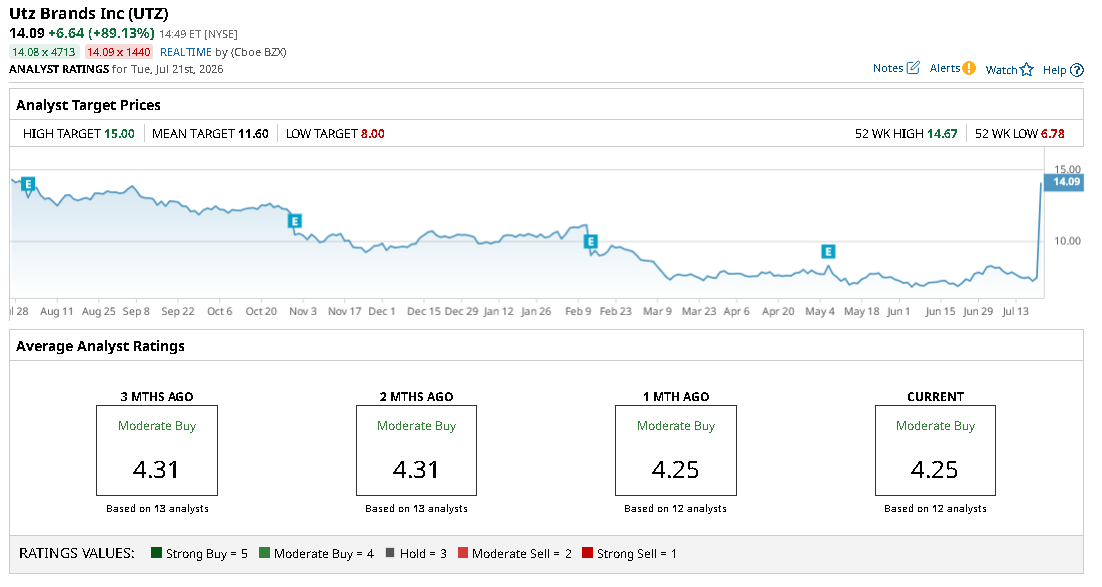1102x587 pixels.
Task: Click 'Based on 12 analysts' under CURRENT
Action: click(935, 508)
